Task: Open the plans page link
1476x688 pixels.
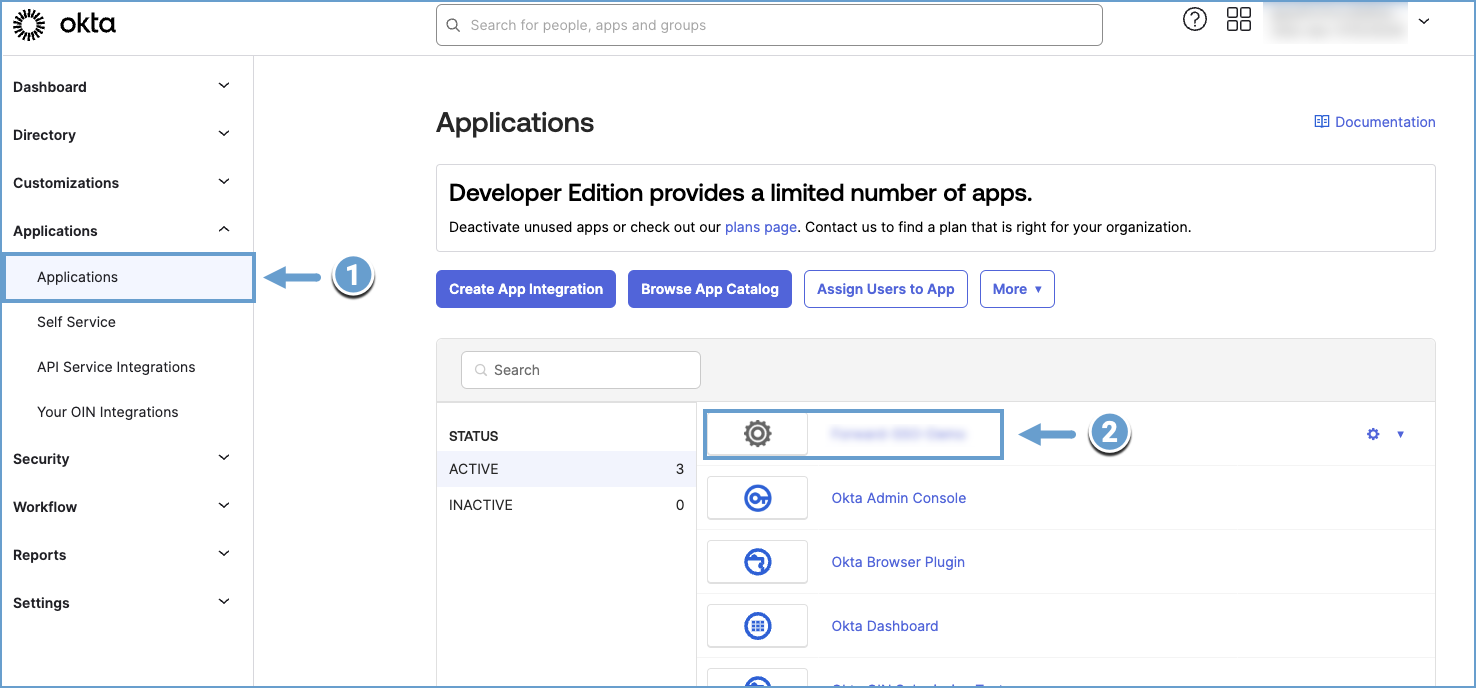Action: click(x=760, y=227)
